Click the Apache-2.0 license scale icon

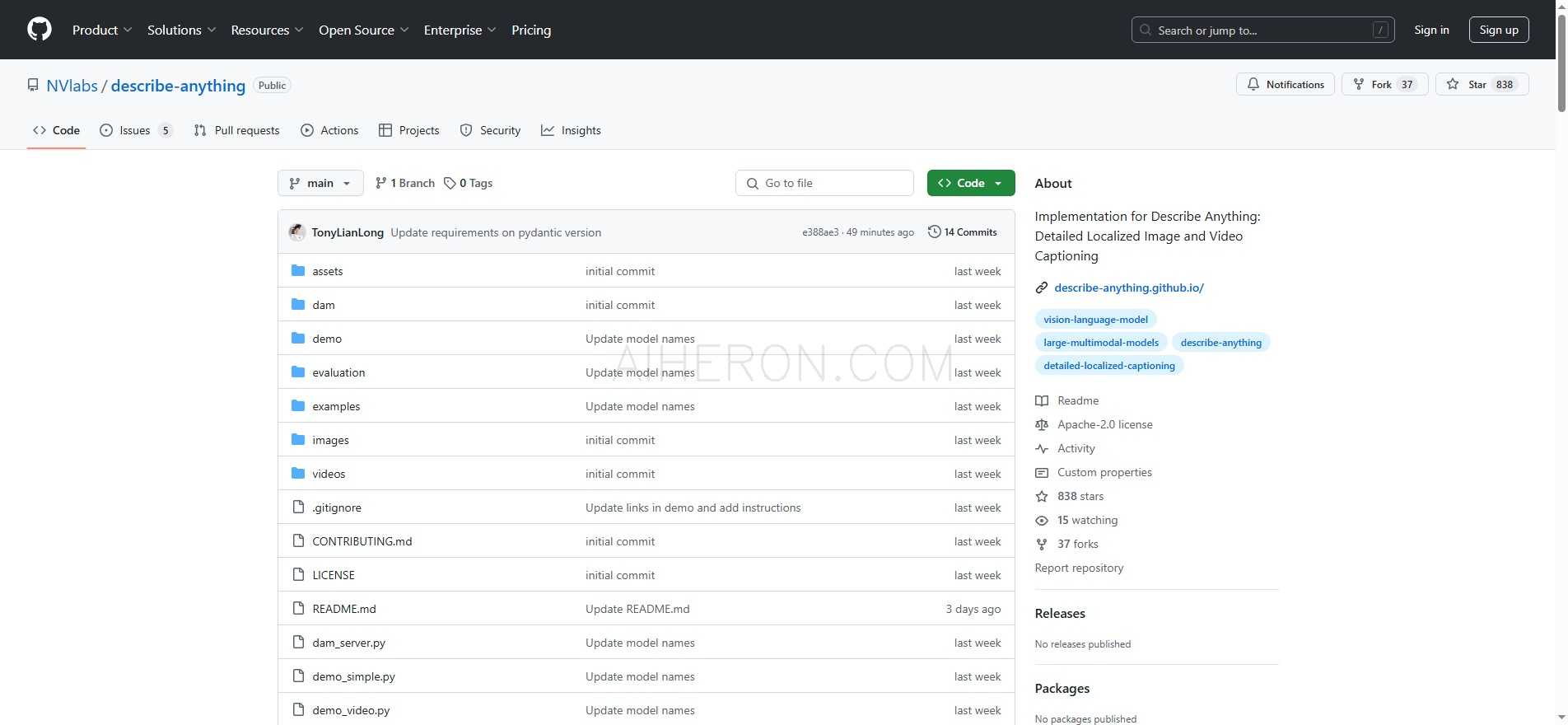1042,424
